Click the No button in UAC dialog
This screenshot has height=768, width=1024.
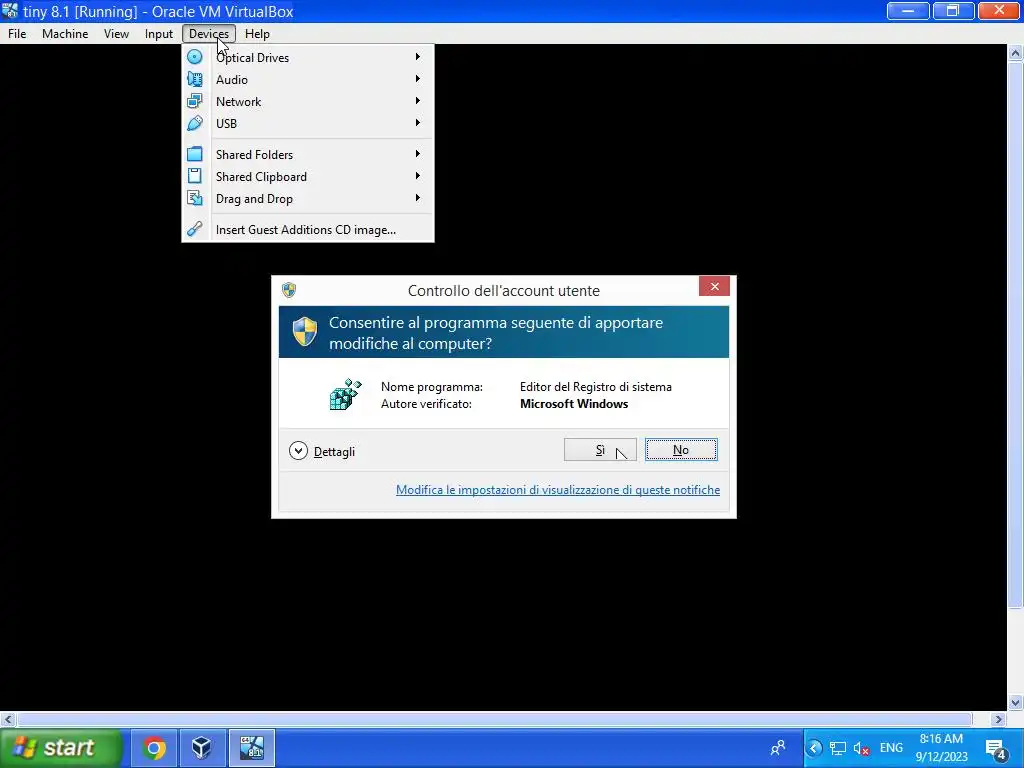[x=681, y=450]
